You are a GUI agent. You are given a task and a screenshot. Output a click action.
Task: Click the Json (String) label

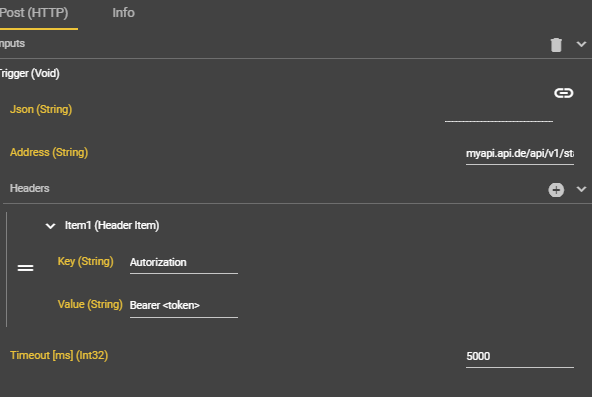click(x=41, y=110)
